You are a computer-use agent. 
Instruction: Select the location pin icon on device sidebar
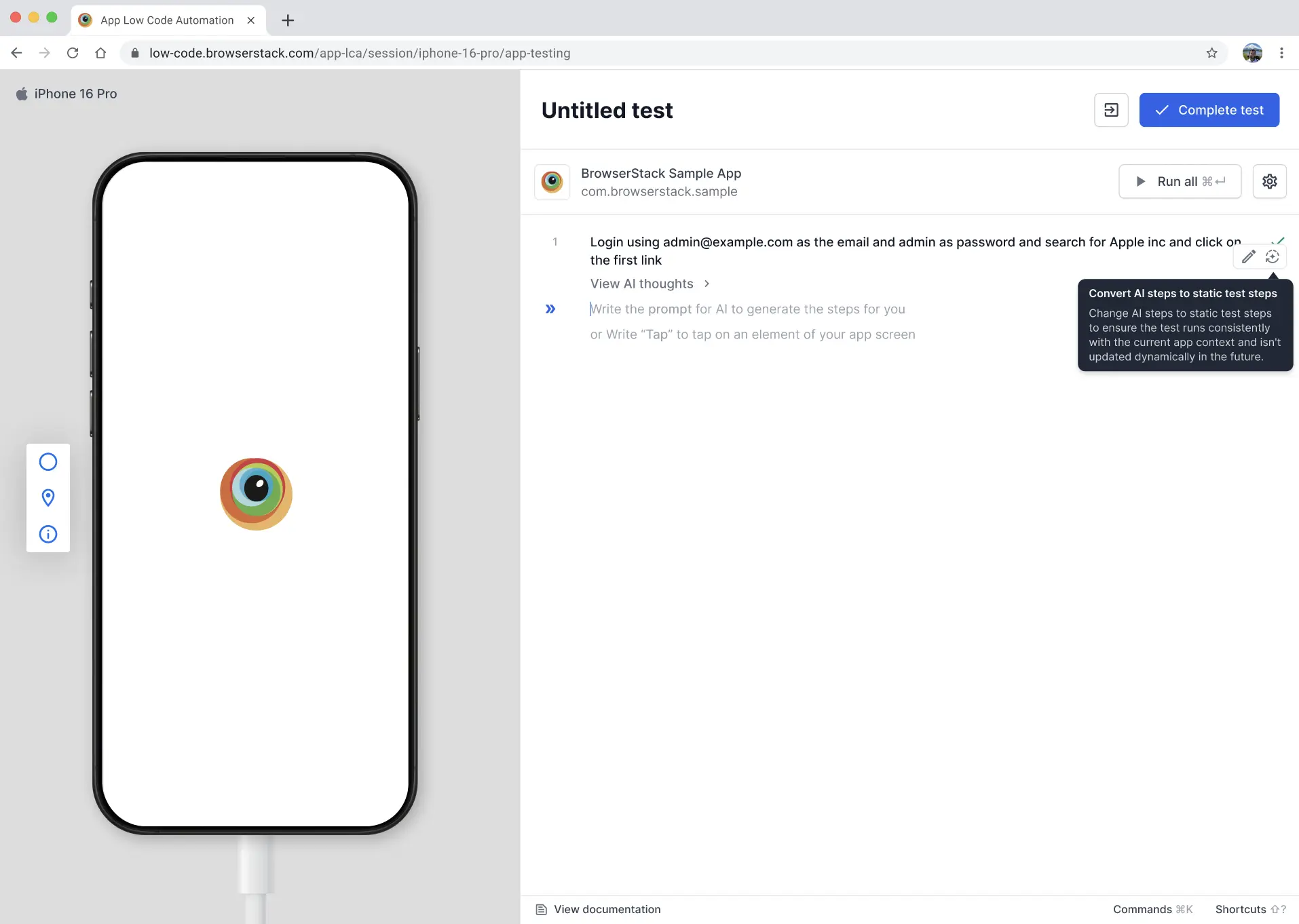click(48, 498)
